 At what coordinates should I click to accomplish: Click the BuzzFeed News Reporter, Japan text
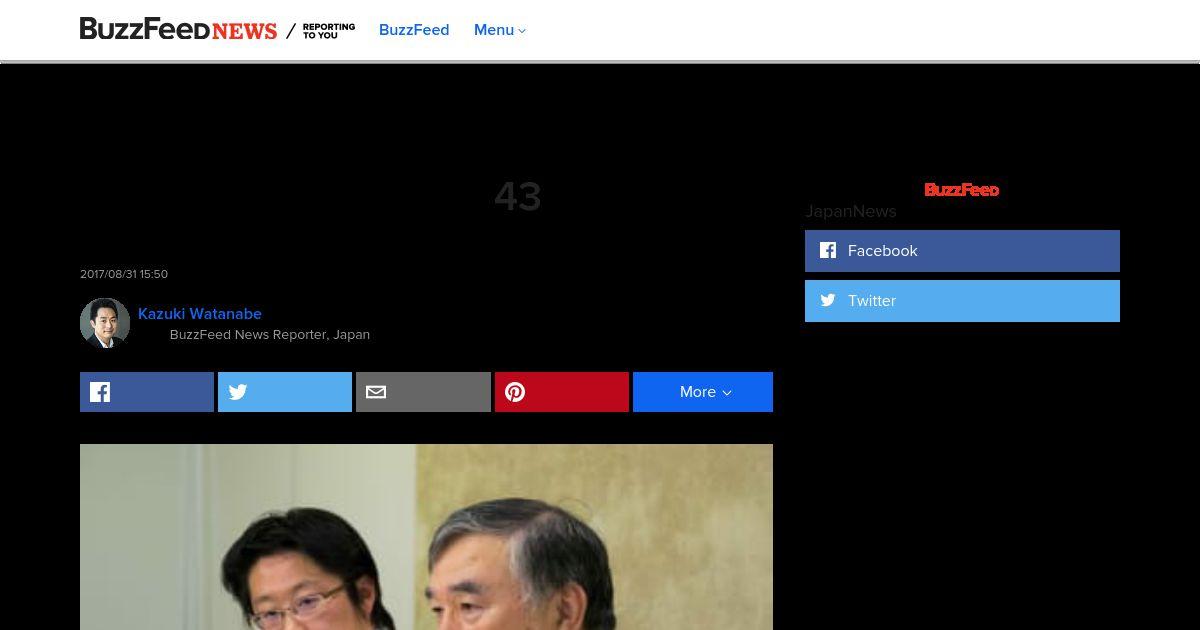pos(270,335)
